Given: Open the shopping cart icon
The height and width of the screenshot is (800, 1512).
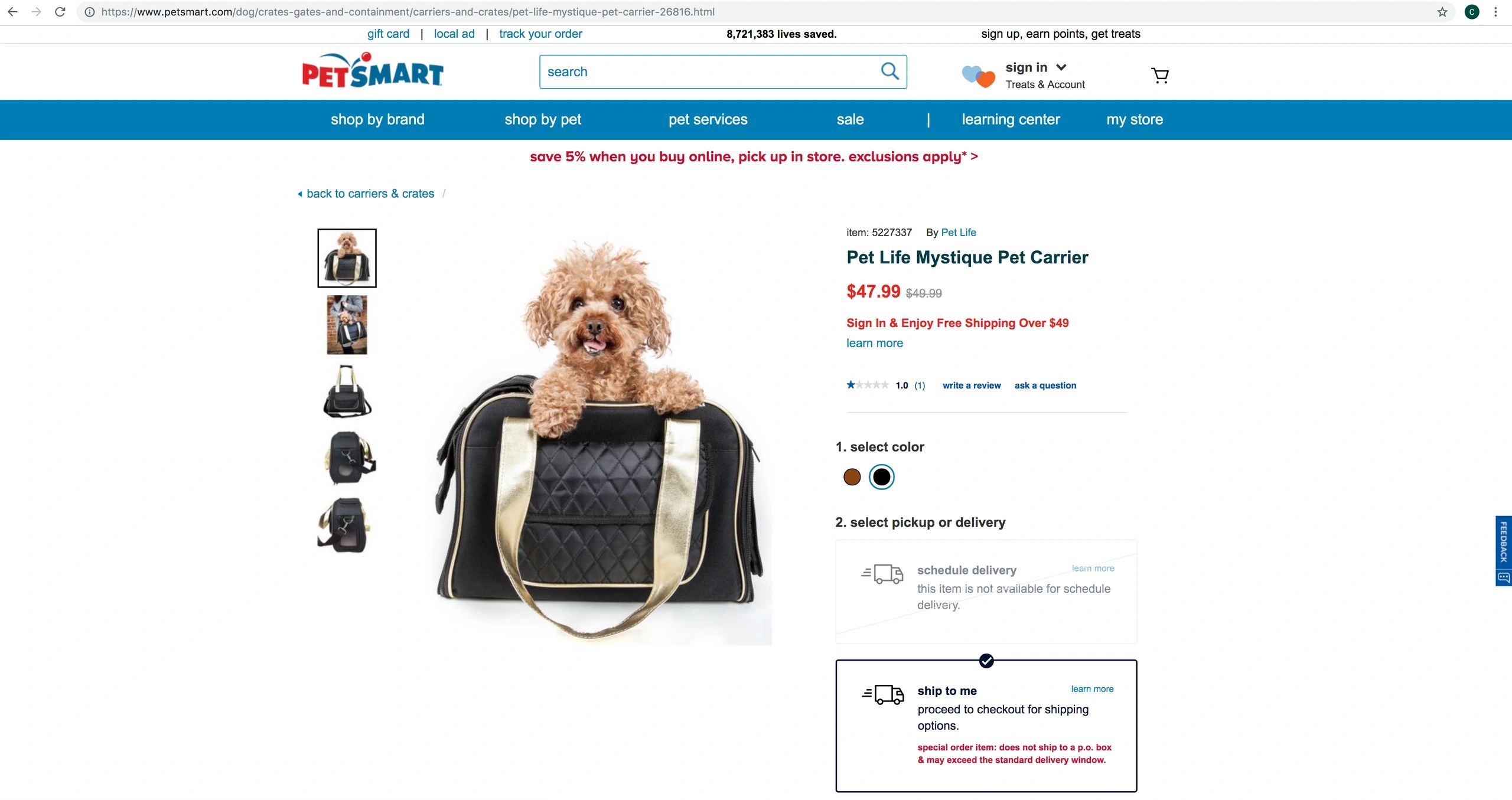Looking at the screenshot, I should coord(1160,75).
